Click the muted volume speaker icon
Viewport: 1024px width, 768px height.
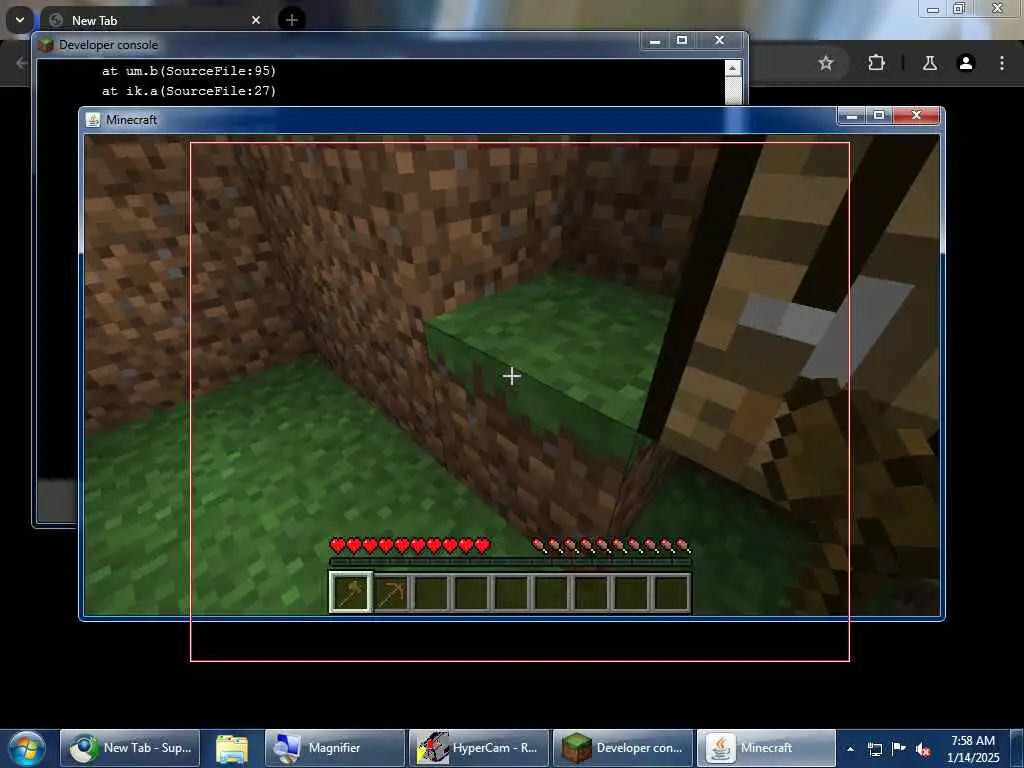[x=923, y=749]
